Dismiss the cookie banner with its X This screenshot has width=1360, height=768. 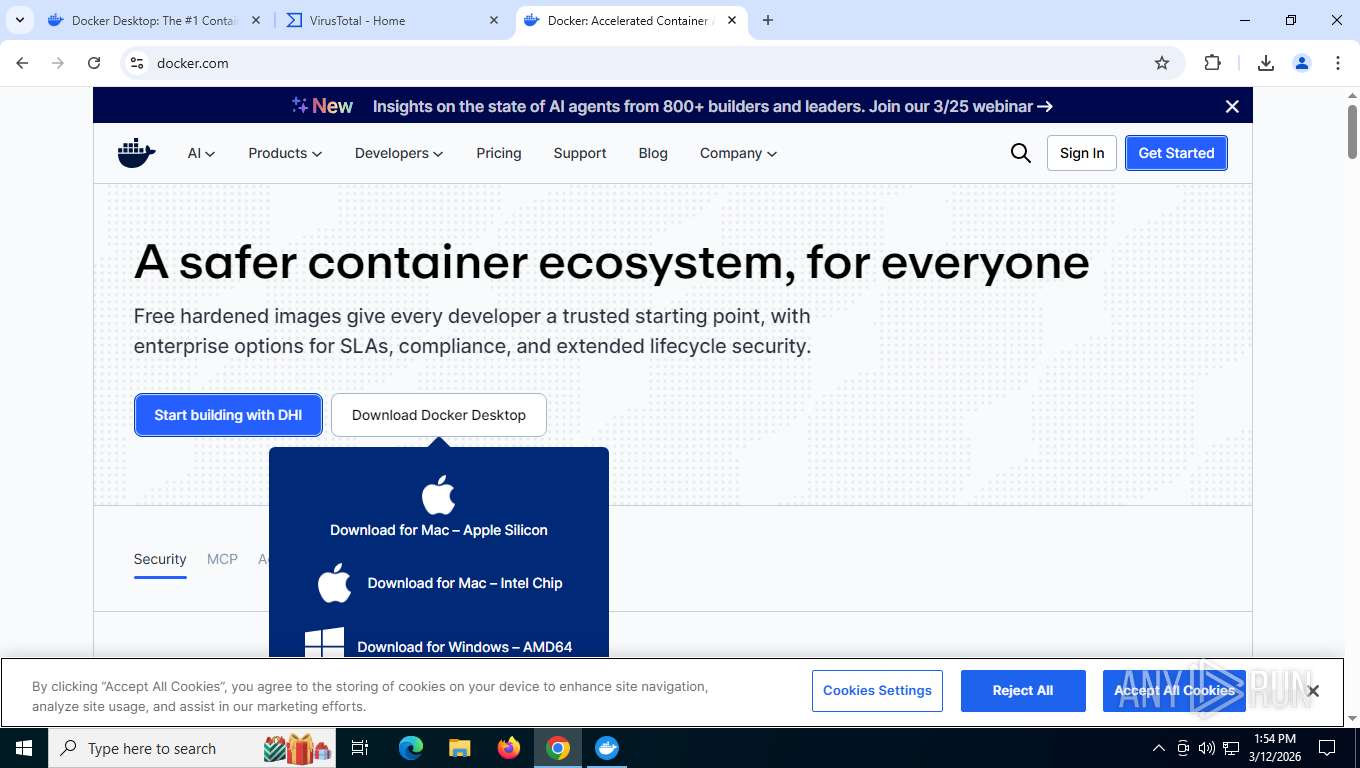[x=1313, y=691]
